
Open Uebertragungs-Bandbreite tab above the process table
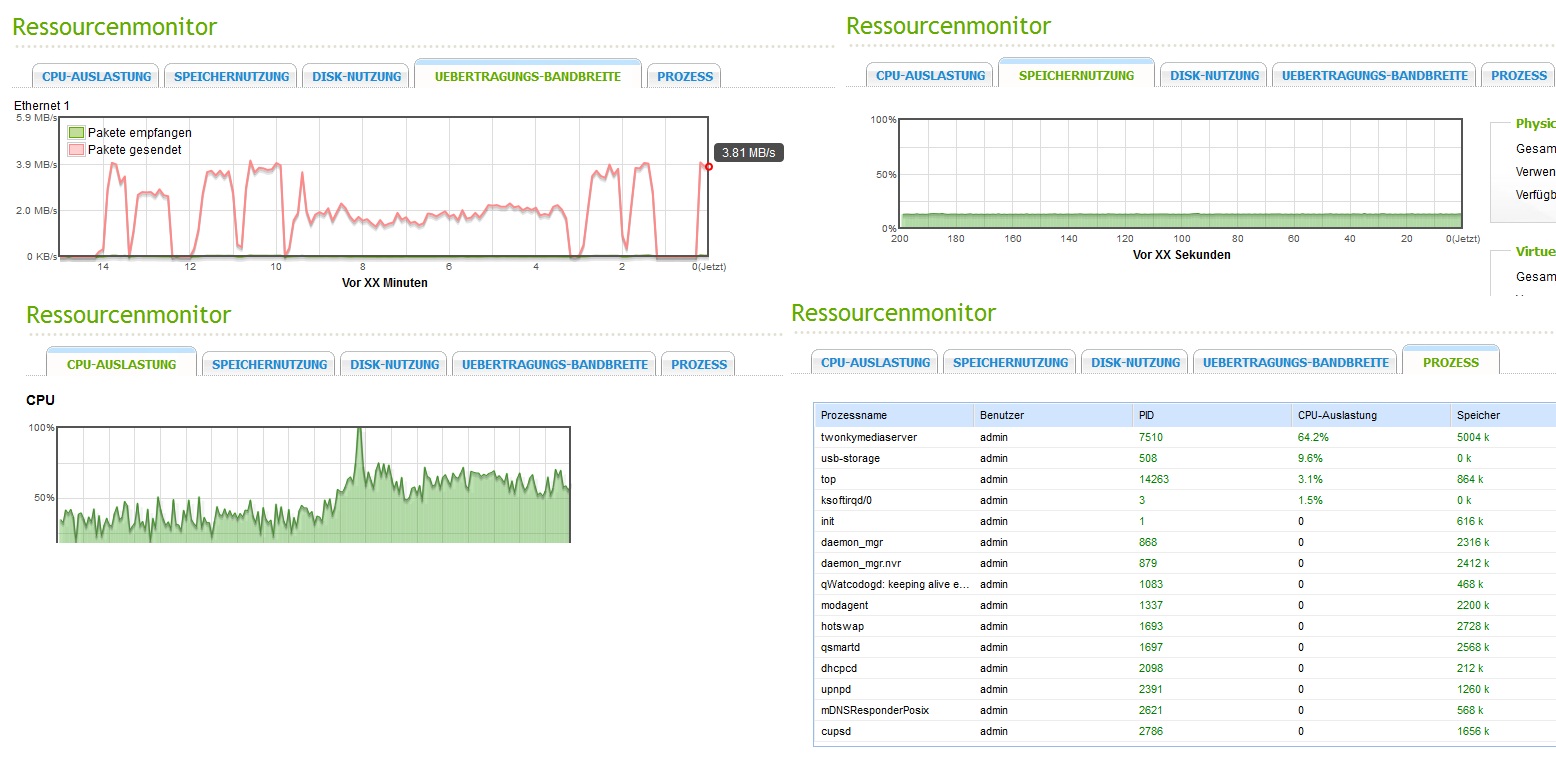tap(1296, 362)
